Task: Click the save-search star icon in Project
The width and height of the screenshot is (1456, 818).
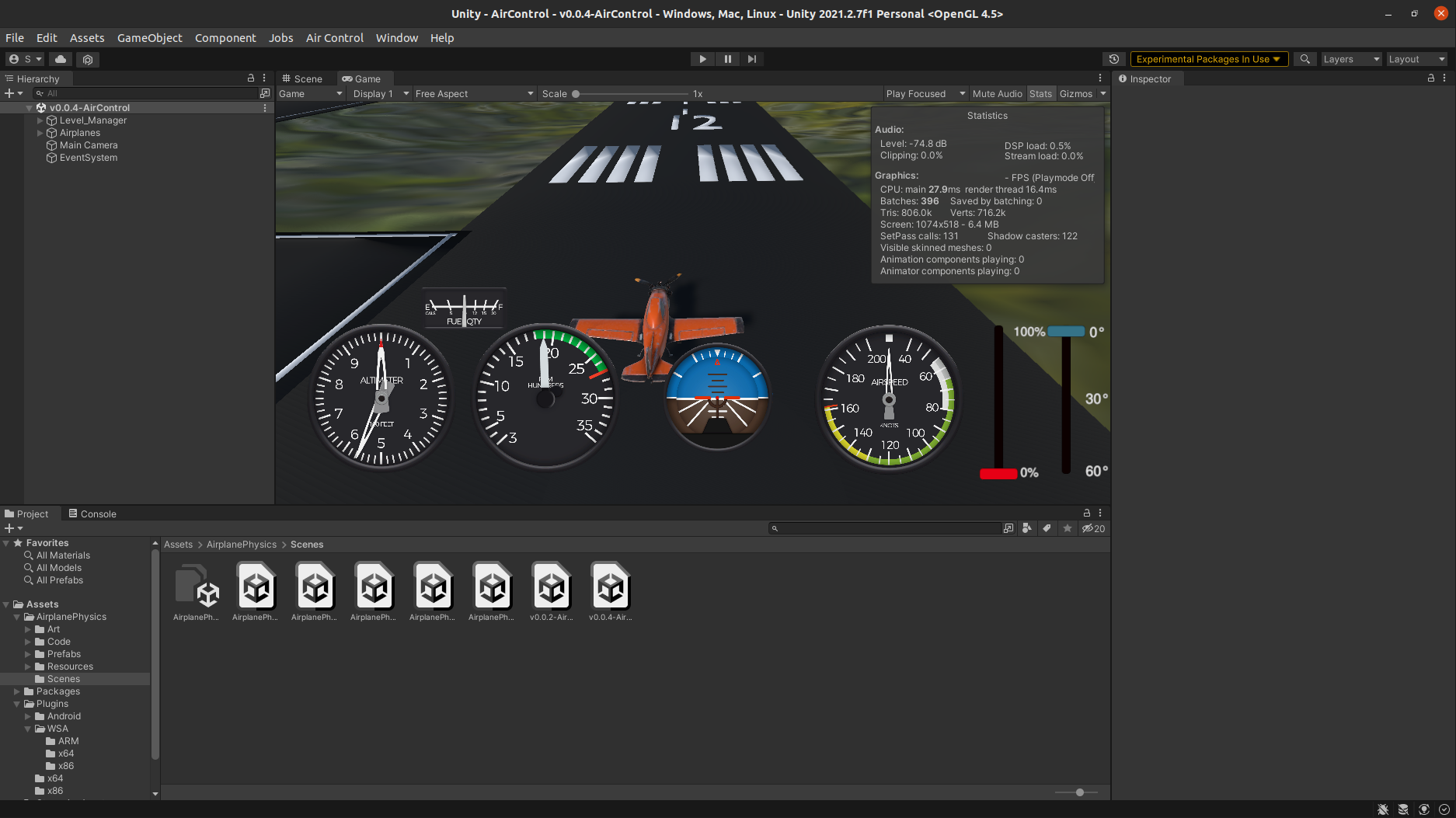Action: 1068,528
